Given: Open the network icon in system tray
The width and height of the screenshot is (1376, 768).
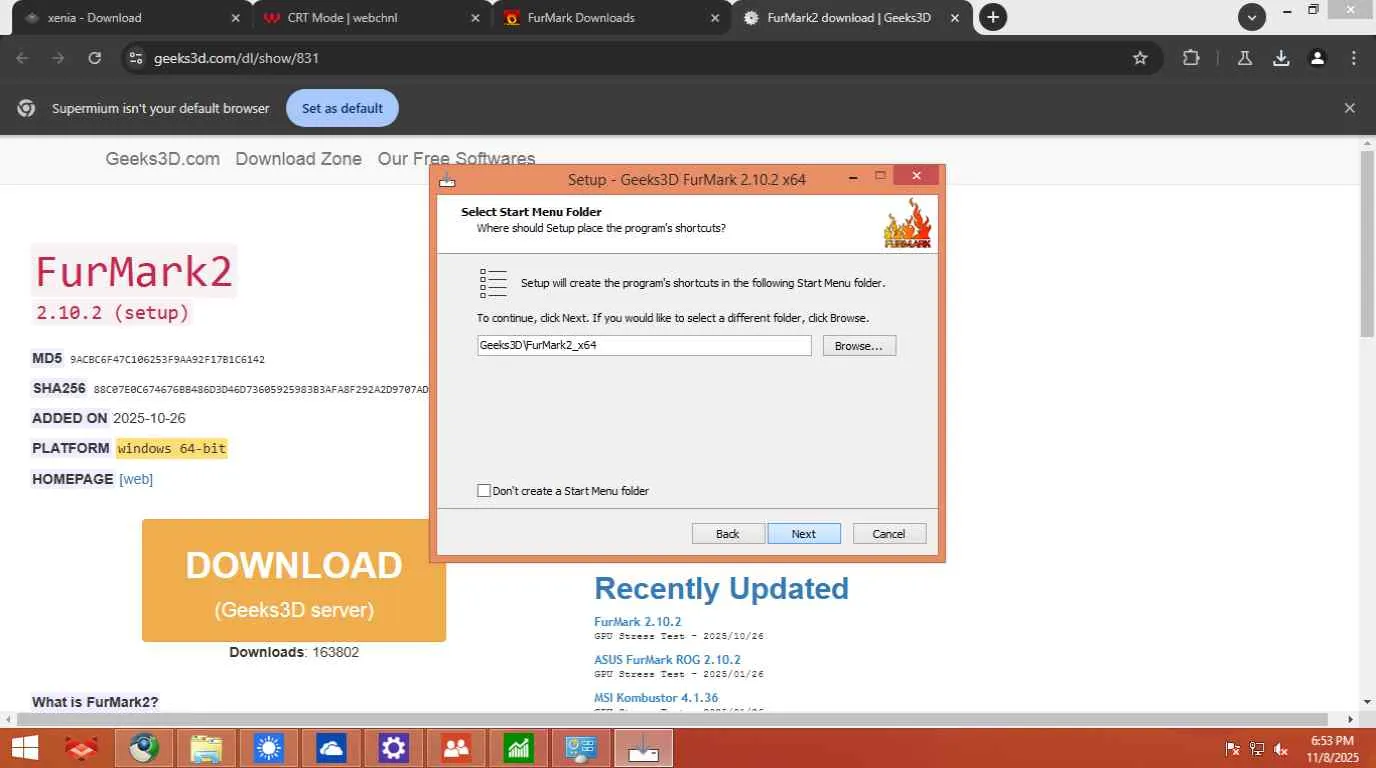Looking at the screenshot, I should pos(1257,748).
